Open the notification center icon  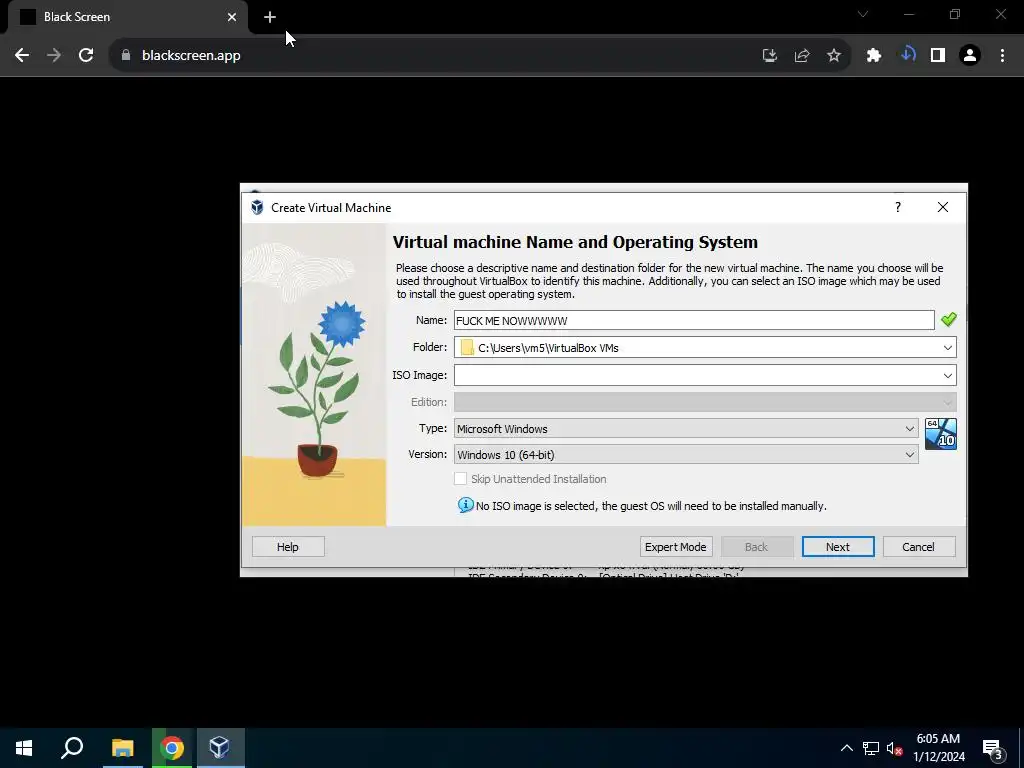[x=993, y=749]
